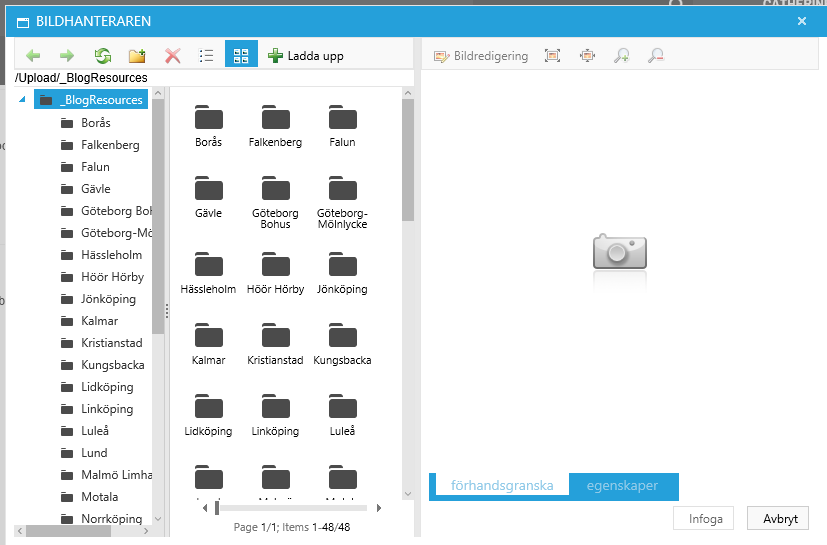Click file grid scrollbar up arrow
This screenshot has width=827, height=545.
tap(408, 93)
